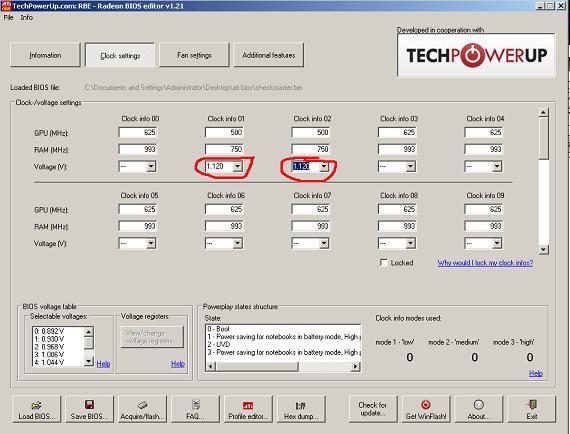
Task: Open the FAQ document
Action: pyautogui.click(x=196, y=409)
